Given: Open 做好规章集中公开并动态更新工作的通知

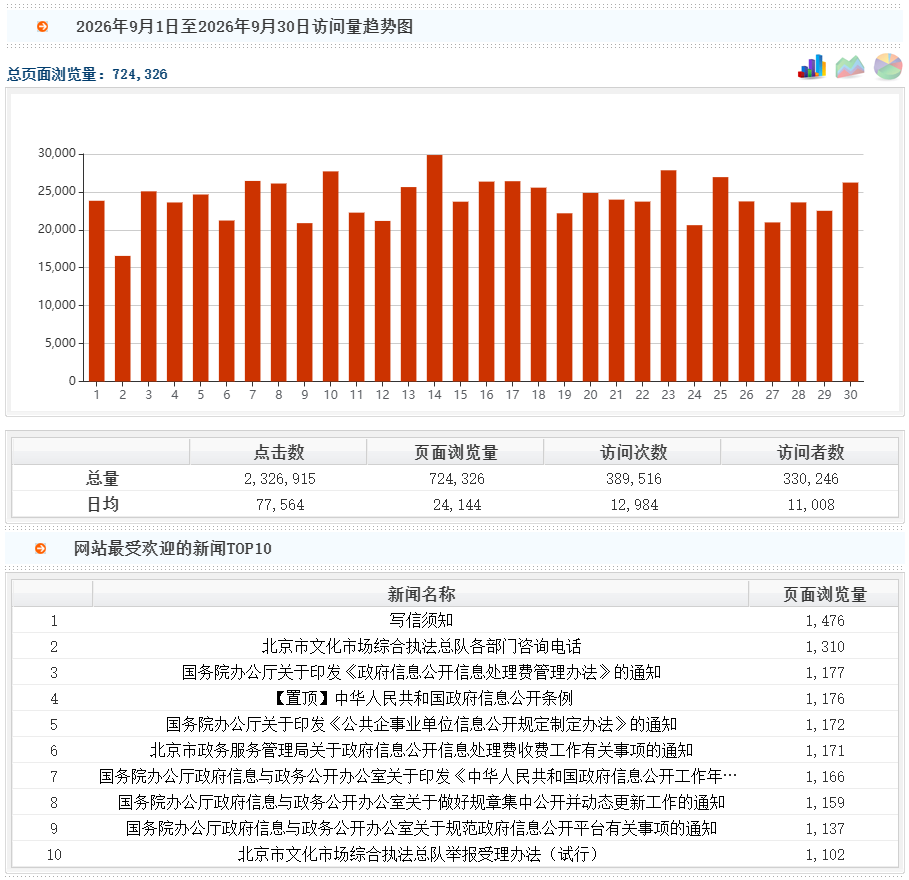Looking at the screenshot, I should point(421,802).
